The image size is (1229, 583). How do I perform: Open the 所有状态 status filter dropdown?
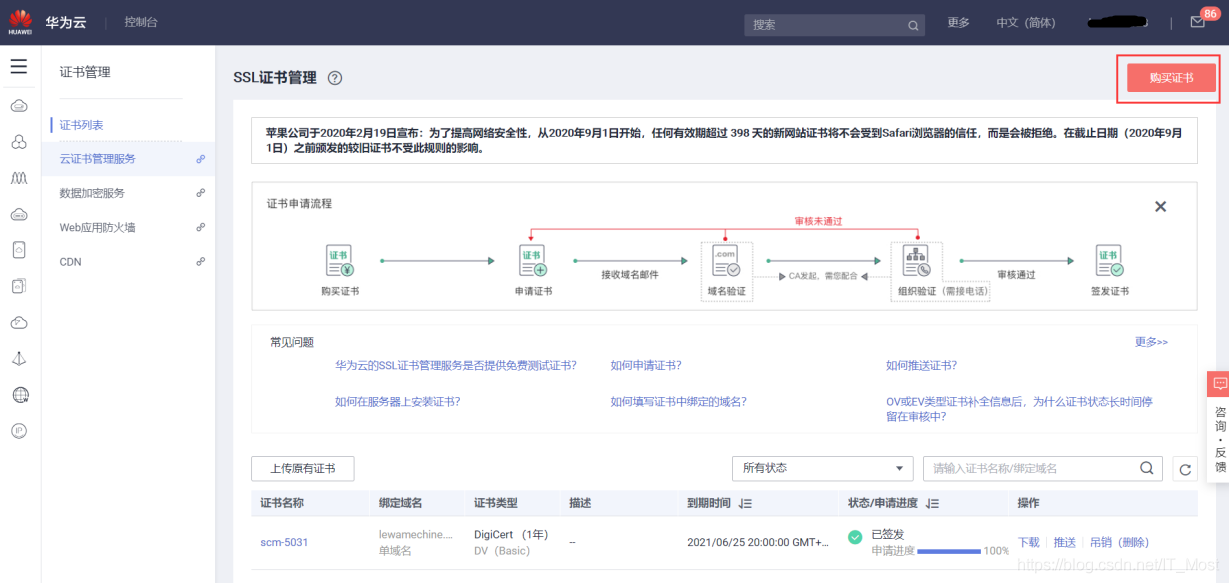click(822, 468)
